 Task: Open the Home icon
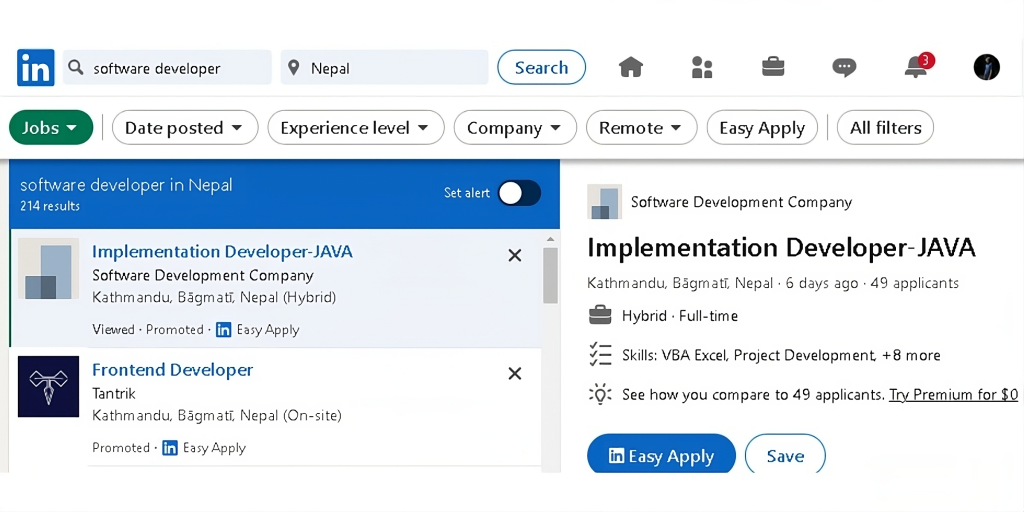coord(631,67)
